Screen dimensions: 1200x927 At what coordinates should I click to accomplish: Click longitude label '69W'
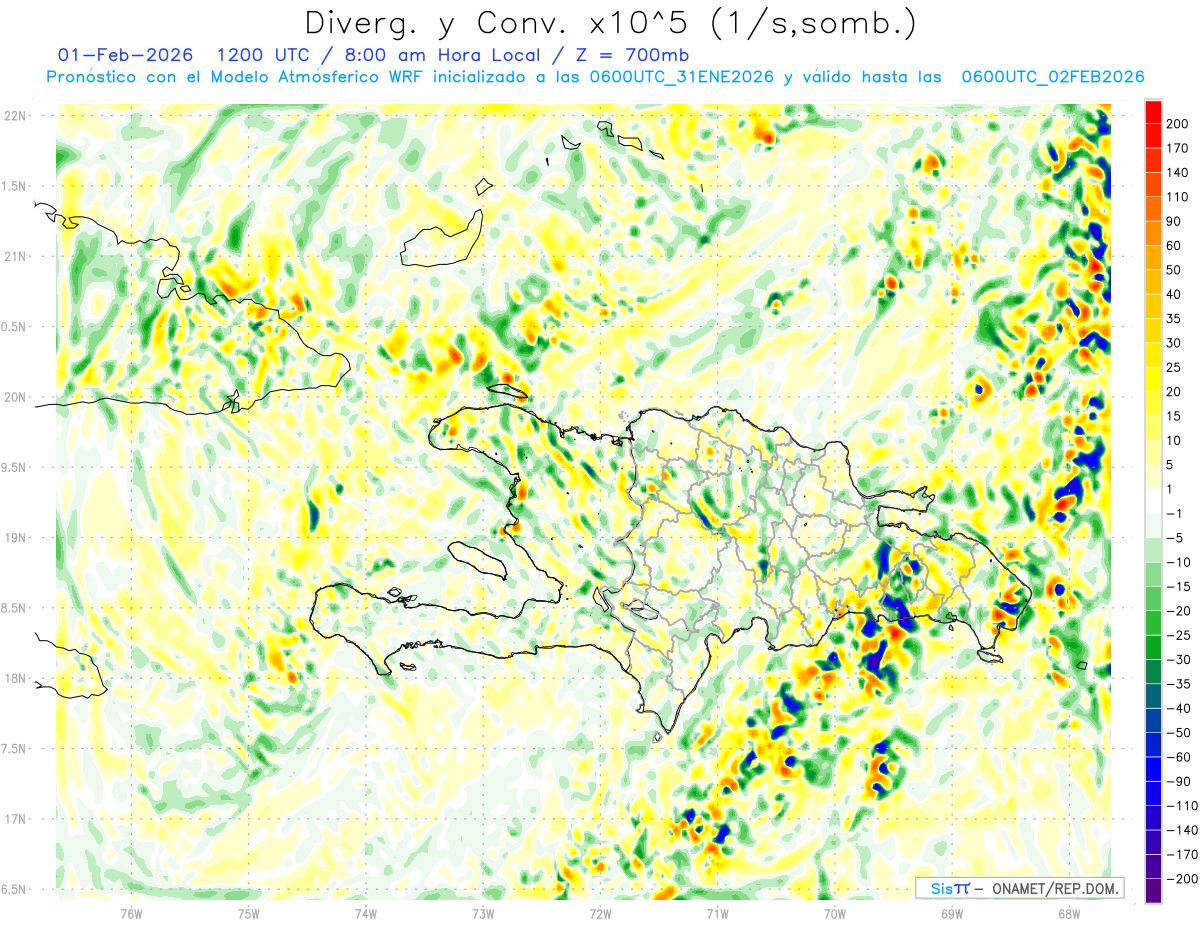coord(951,912)
